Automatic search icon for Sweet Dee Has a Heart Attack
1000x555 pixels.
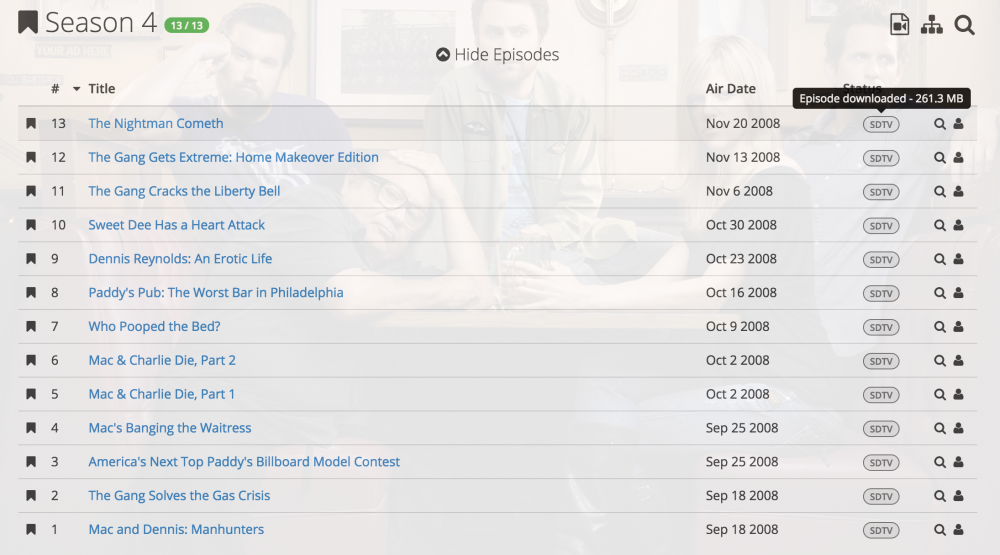click(939, 225)
